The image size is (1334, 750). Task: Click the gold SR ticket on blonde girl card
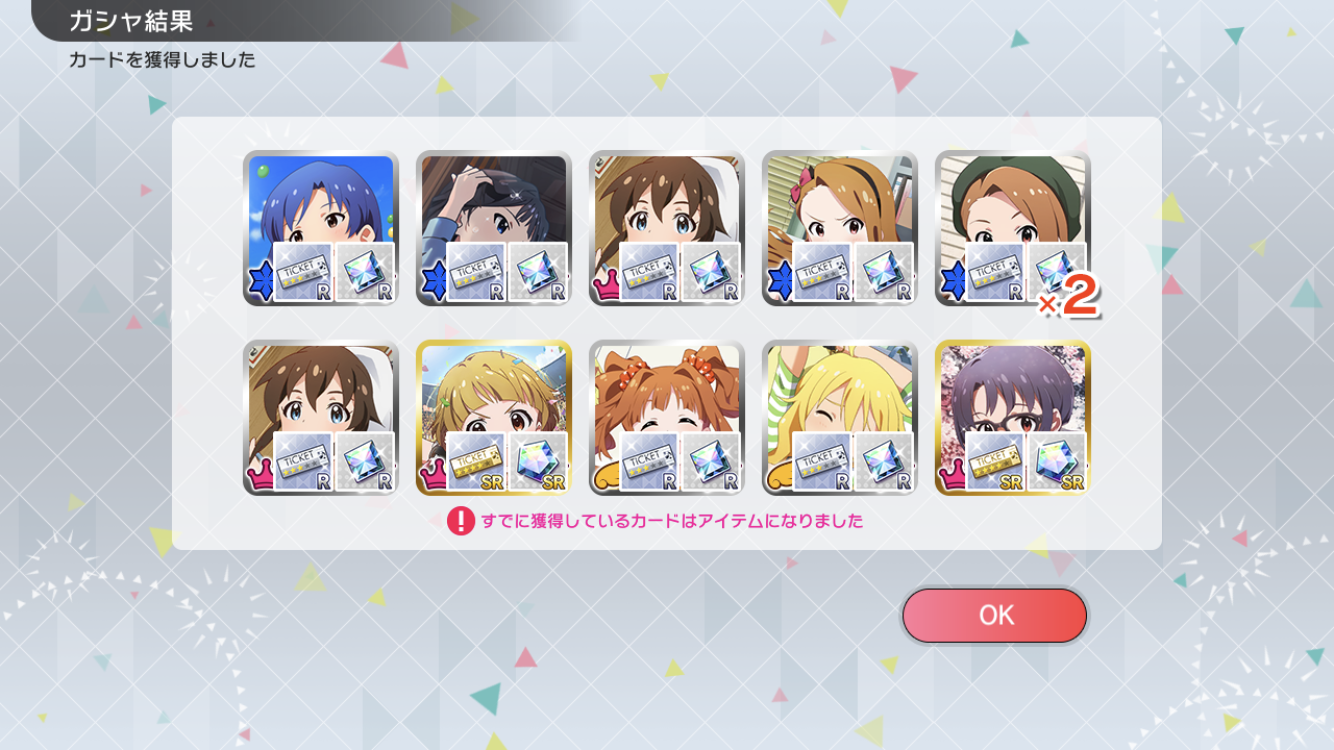pyautogui.click(x=477, y=461)
